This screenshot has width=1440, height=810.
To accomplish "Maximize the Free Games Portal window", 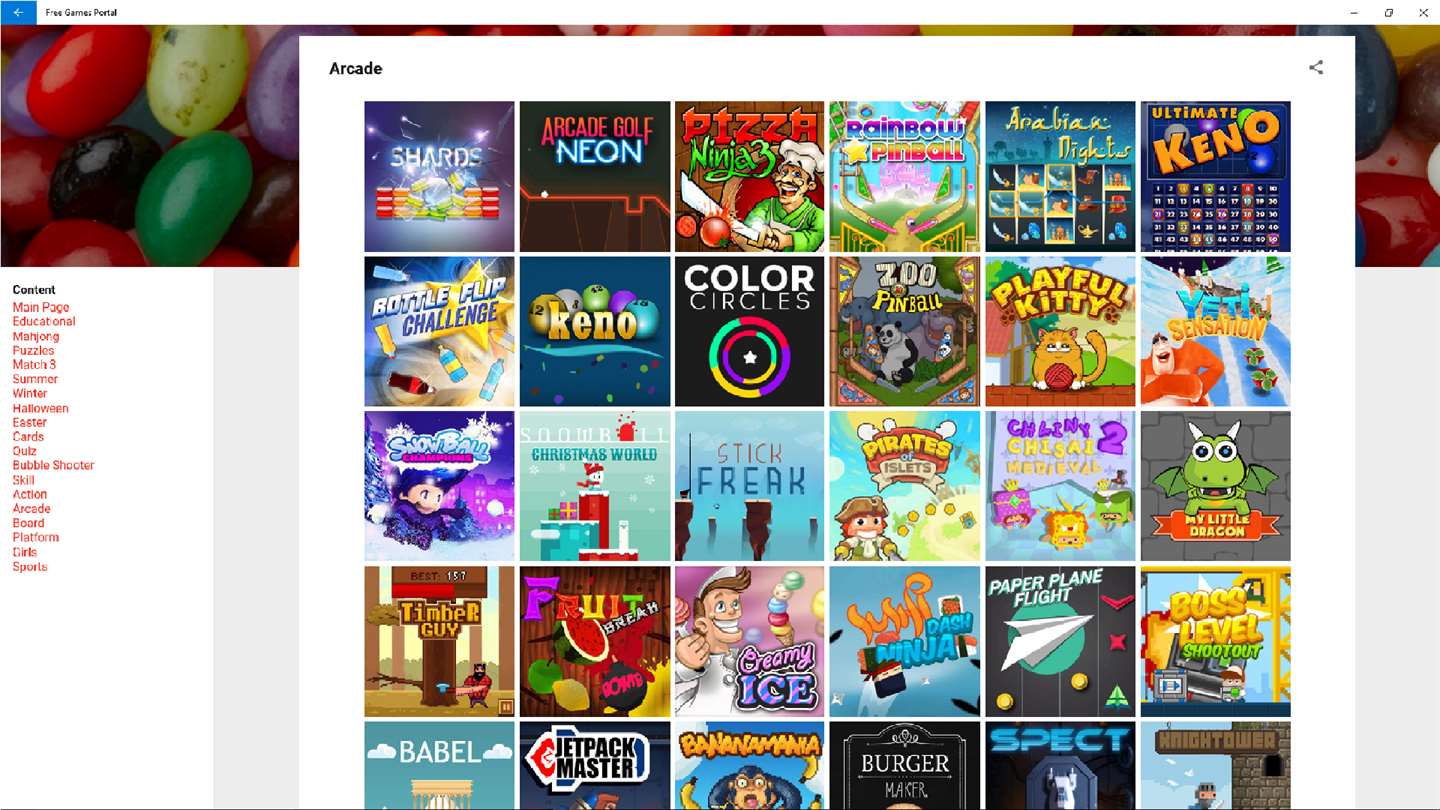I will 1388,12.
